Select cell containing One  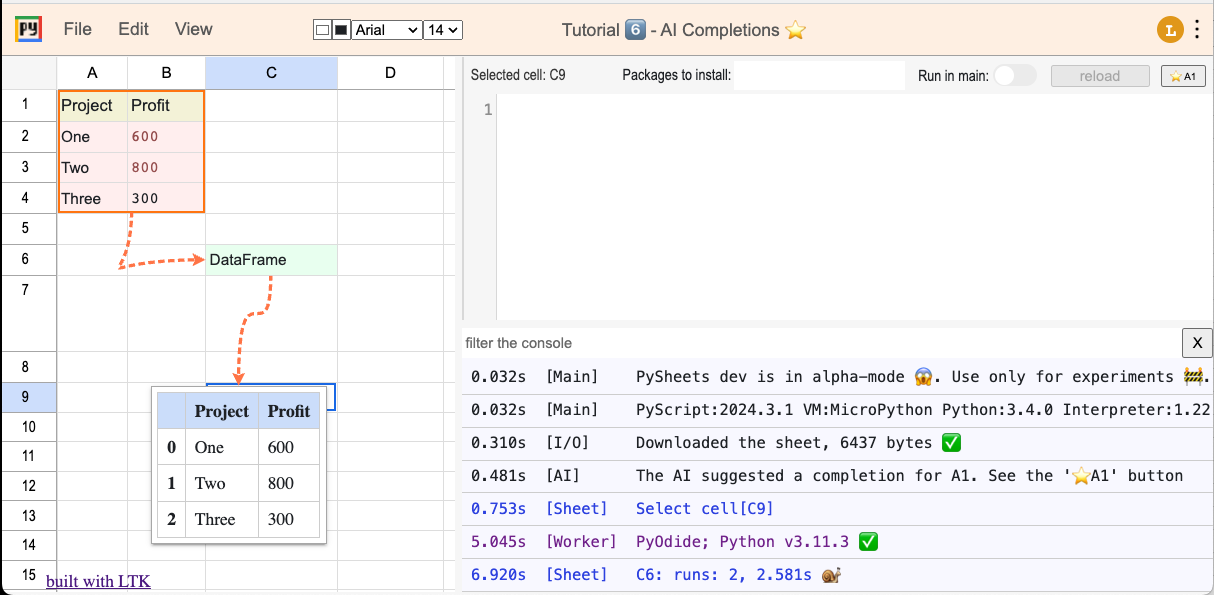93,136
